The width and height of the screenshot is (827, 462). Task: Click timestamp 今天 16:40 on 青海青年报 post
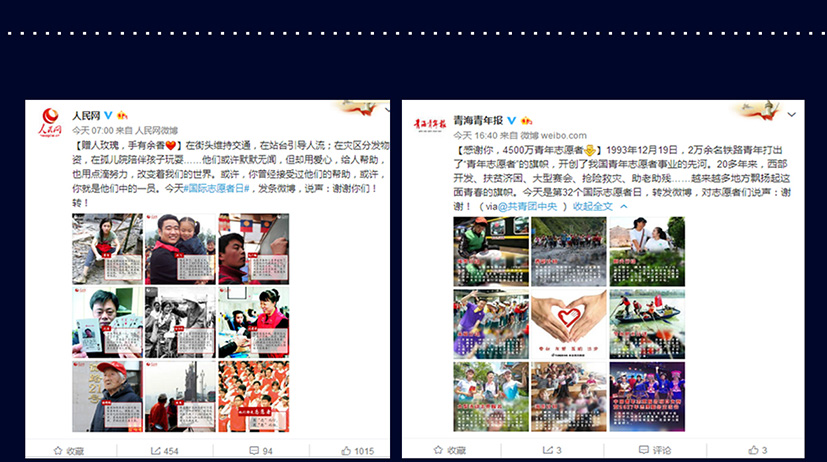coord(476,136)
